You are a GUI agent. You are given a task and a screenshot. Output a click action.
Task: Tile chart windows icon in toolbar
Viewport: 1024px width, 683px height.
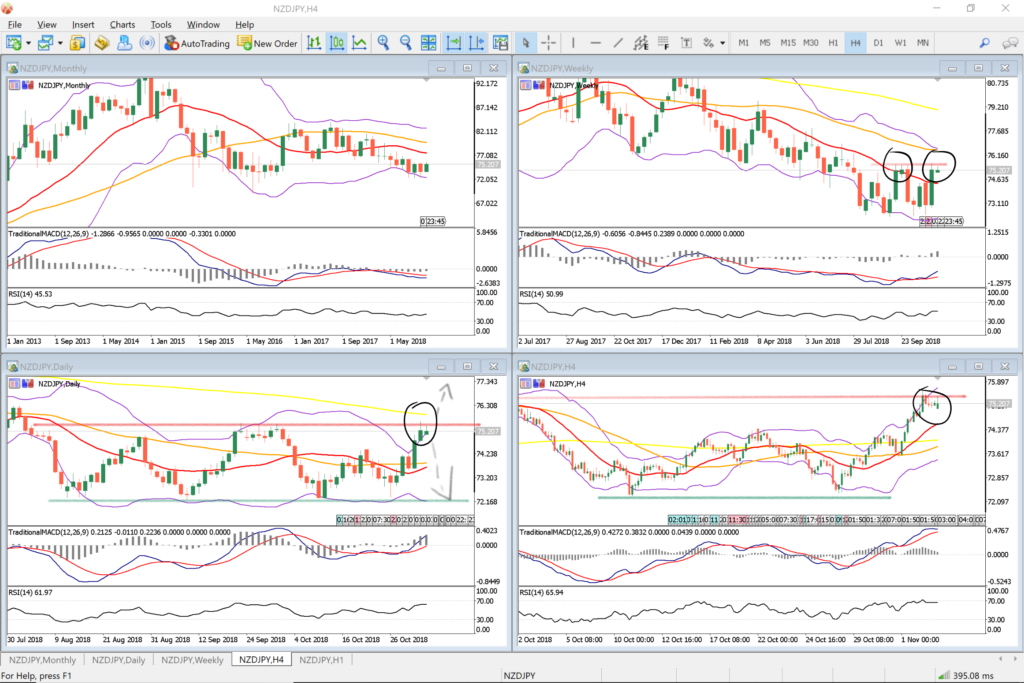(x=429, y=43)
